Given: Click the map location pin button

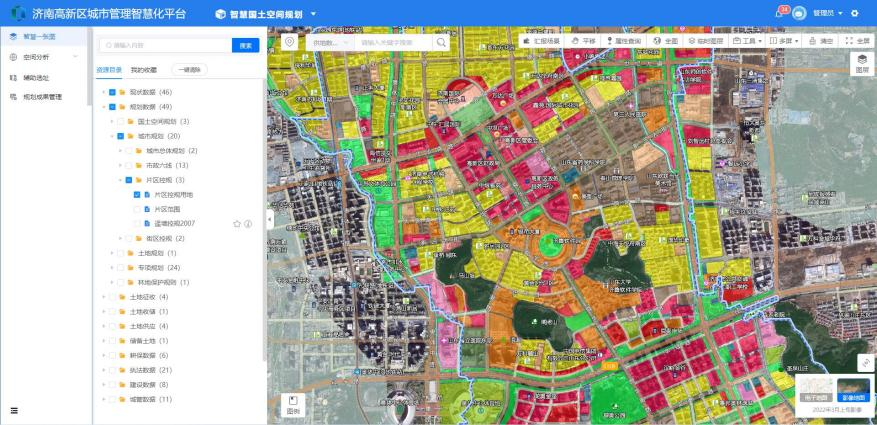Looking at the screenshot, I should 289,42.
